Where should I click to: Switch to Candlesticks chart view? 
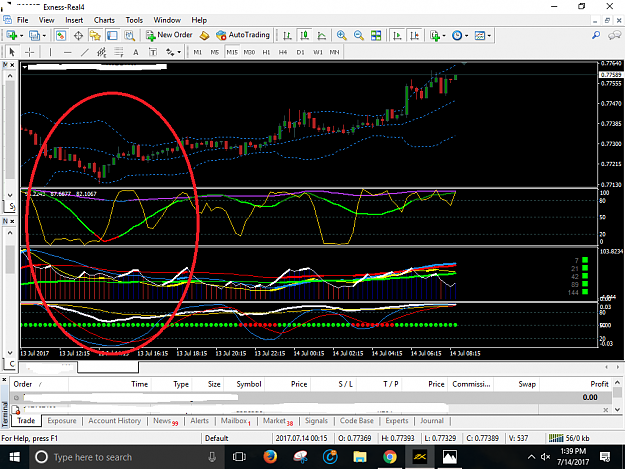[305, 35]
